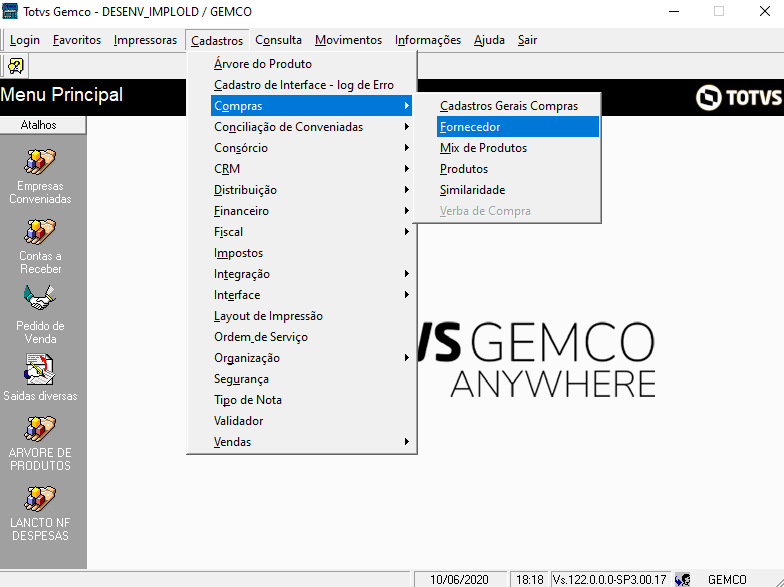
Task: Click the date 10/06/2020 in status bar
Action: 460,580
